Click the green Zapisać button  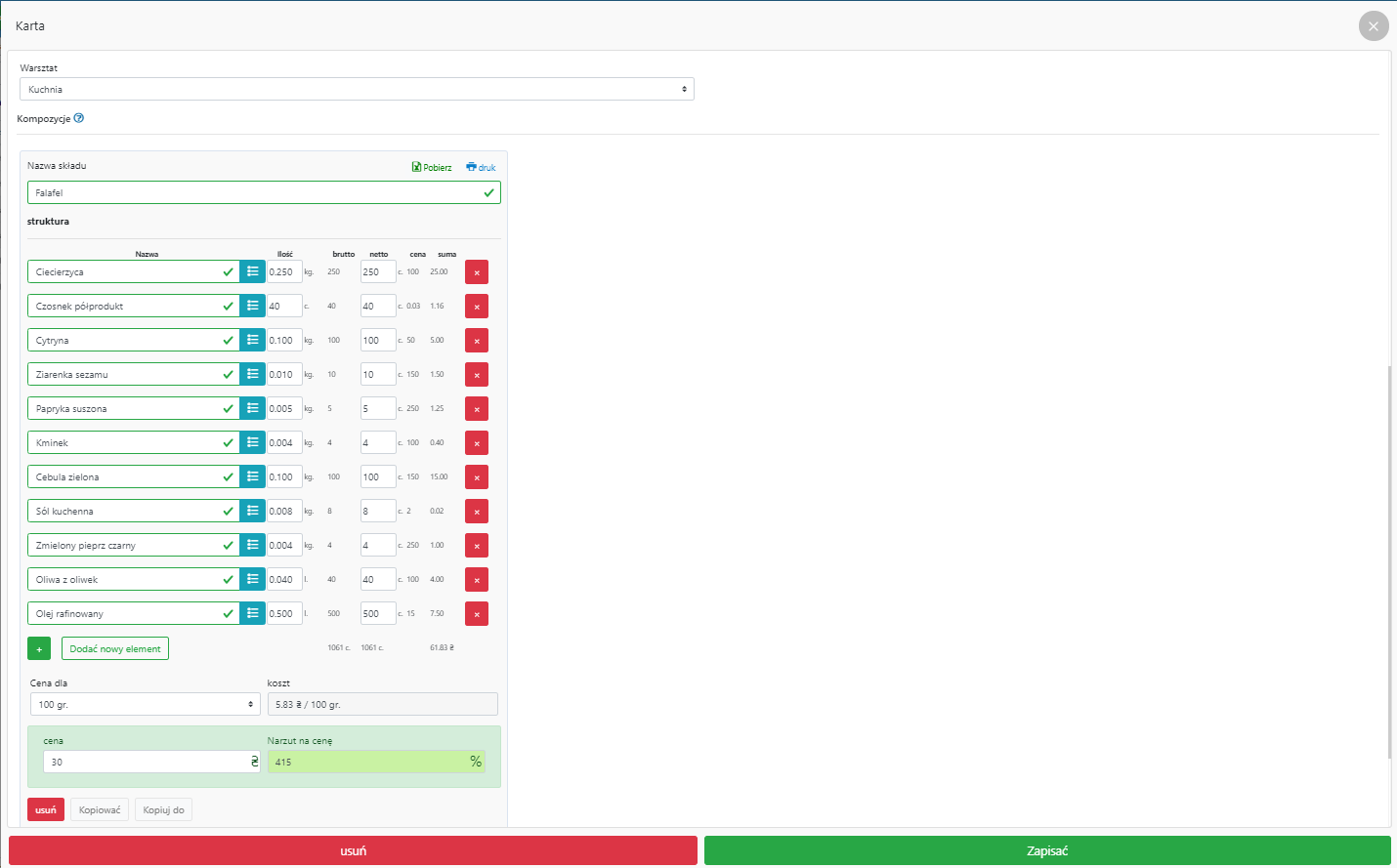pos(1046,850)
